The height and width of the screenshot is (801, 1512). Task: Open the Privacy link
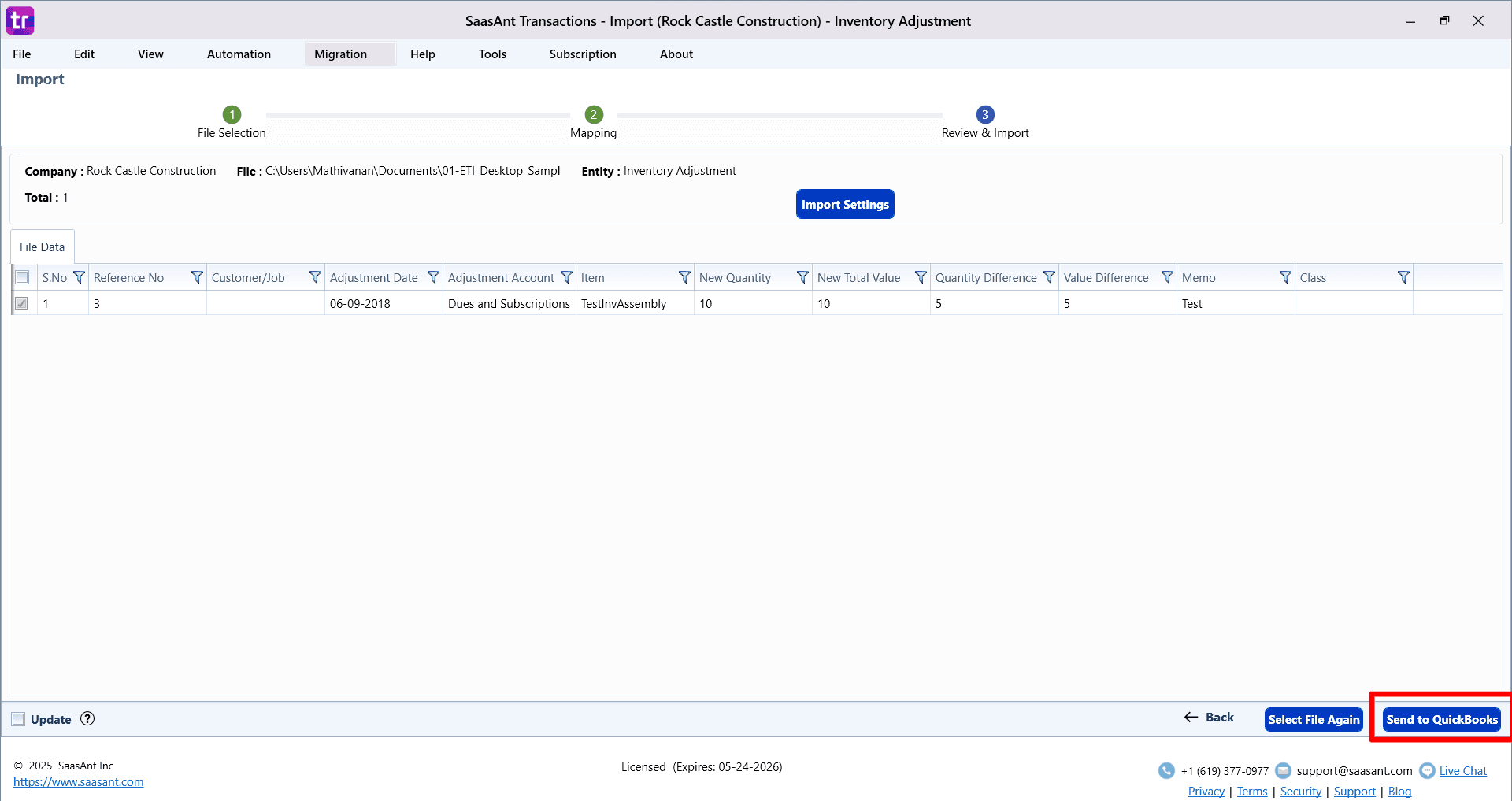pyautogui.click(x=1206, y=792)
